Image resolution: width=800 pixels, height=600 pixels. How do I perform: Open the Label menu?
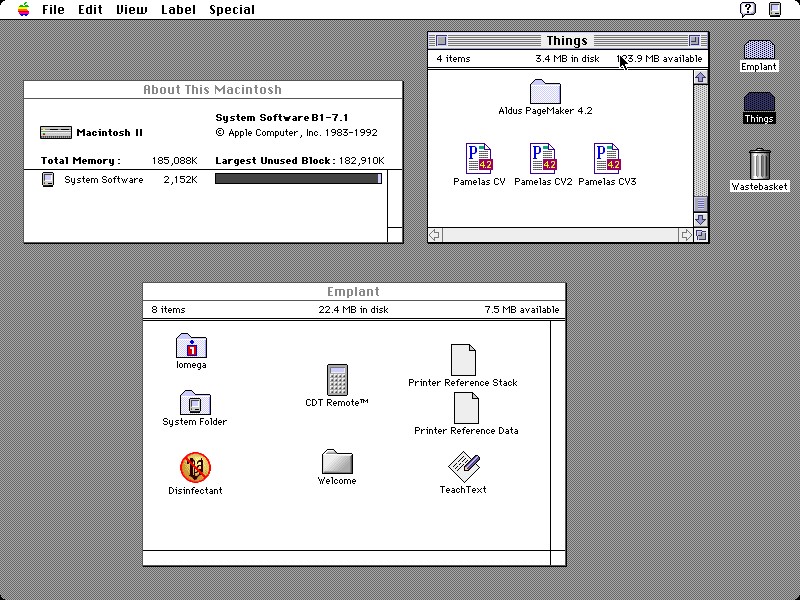click(x=178, y=10)
